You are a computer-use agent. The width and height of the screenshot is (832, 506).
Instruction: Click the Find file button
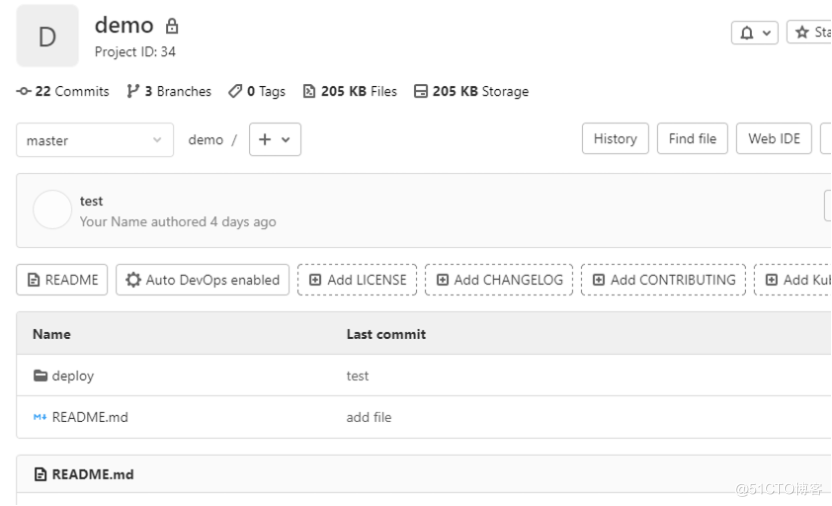tap(692, 138)
